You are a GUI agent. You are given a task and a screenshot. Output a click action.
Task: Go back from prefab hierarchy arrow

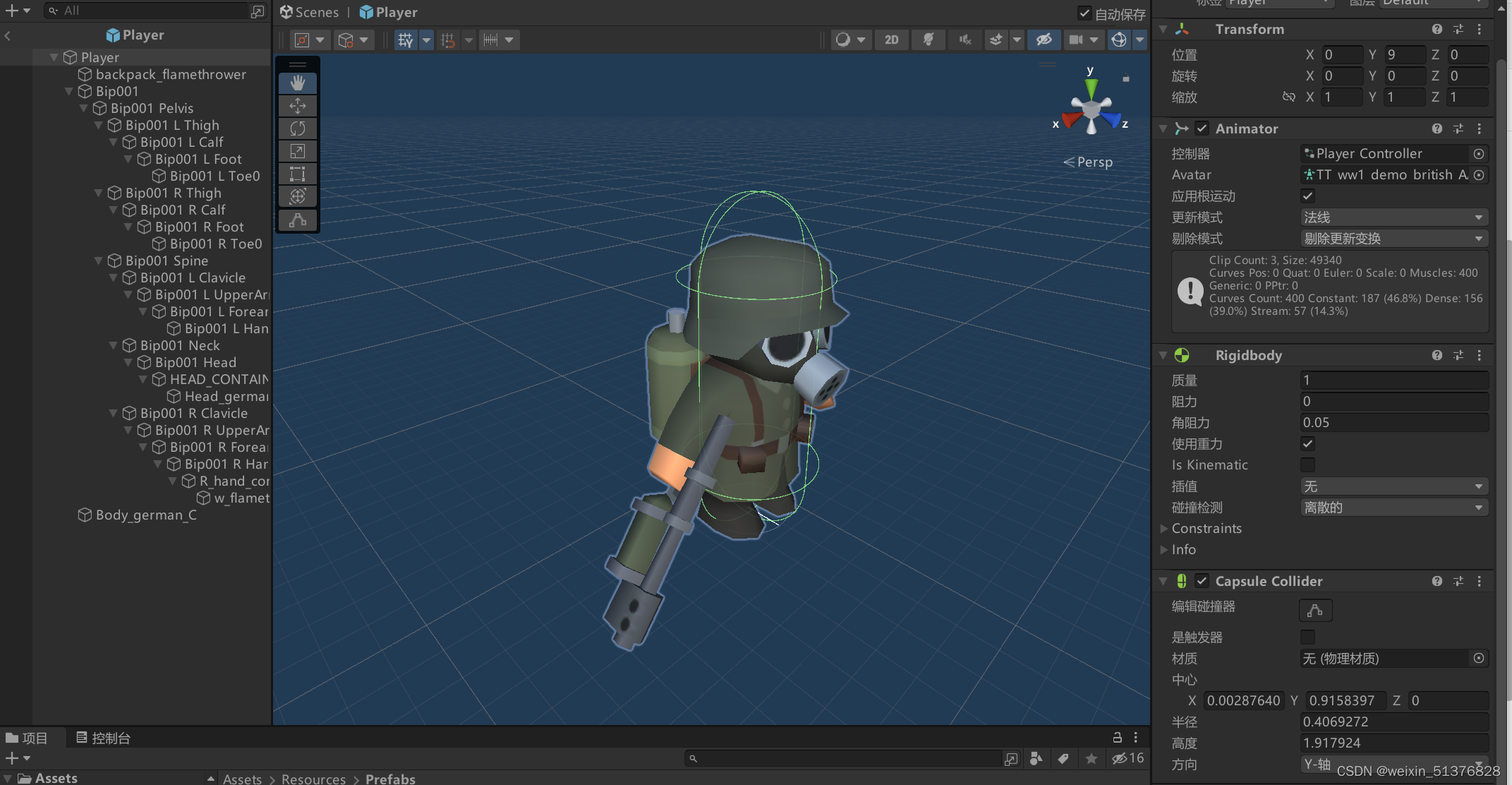[7, 35]
